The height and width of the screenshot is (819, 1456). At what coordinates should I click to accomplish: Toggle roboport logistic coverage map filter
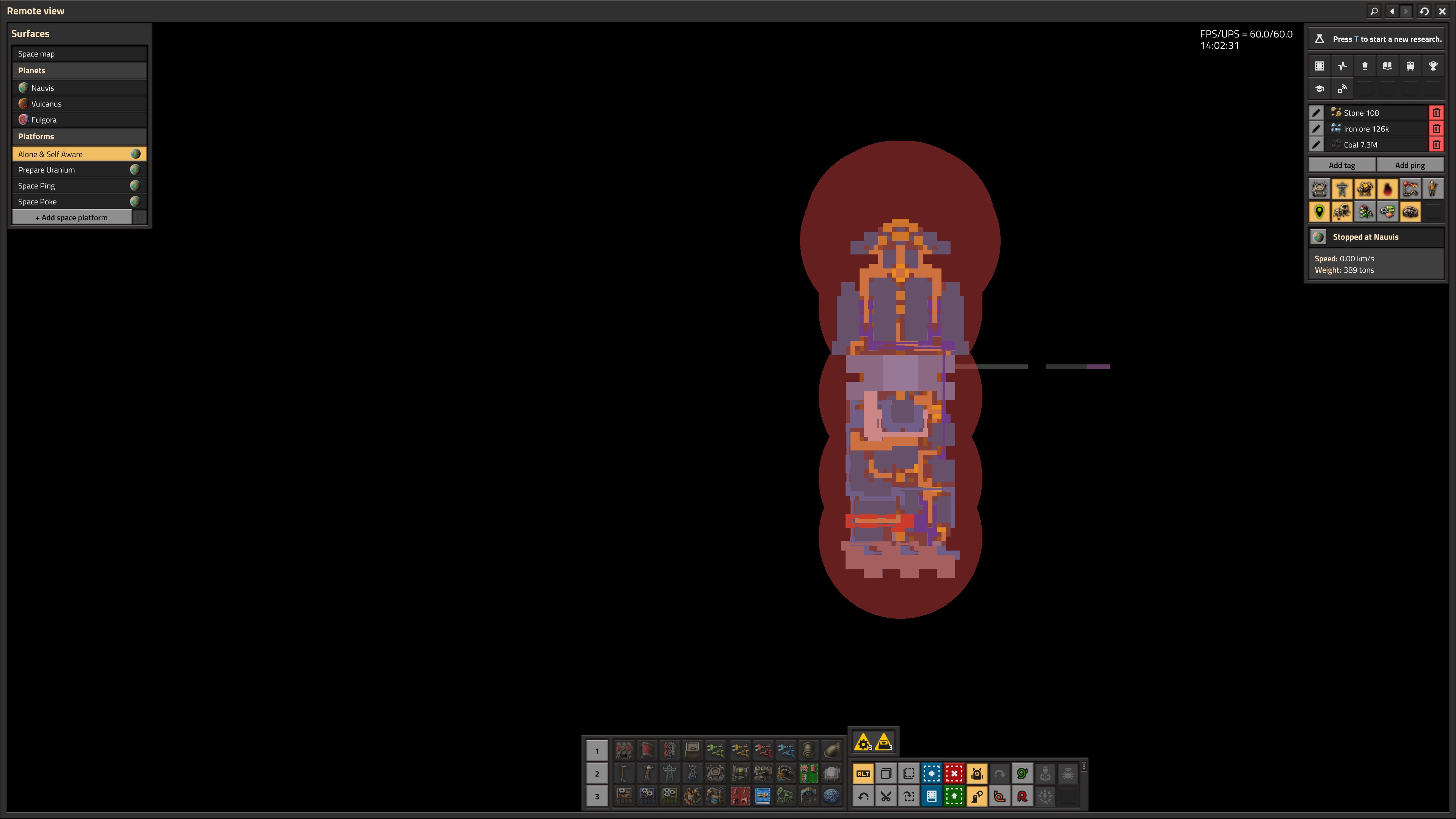(1319, 189)
